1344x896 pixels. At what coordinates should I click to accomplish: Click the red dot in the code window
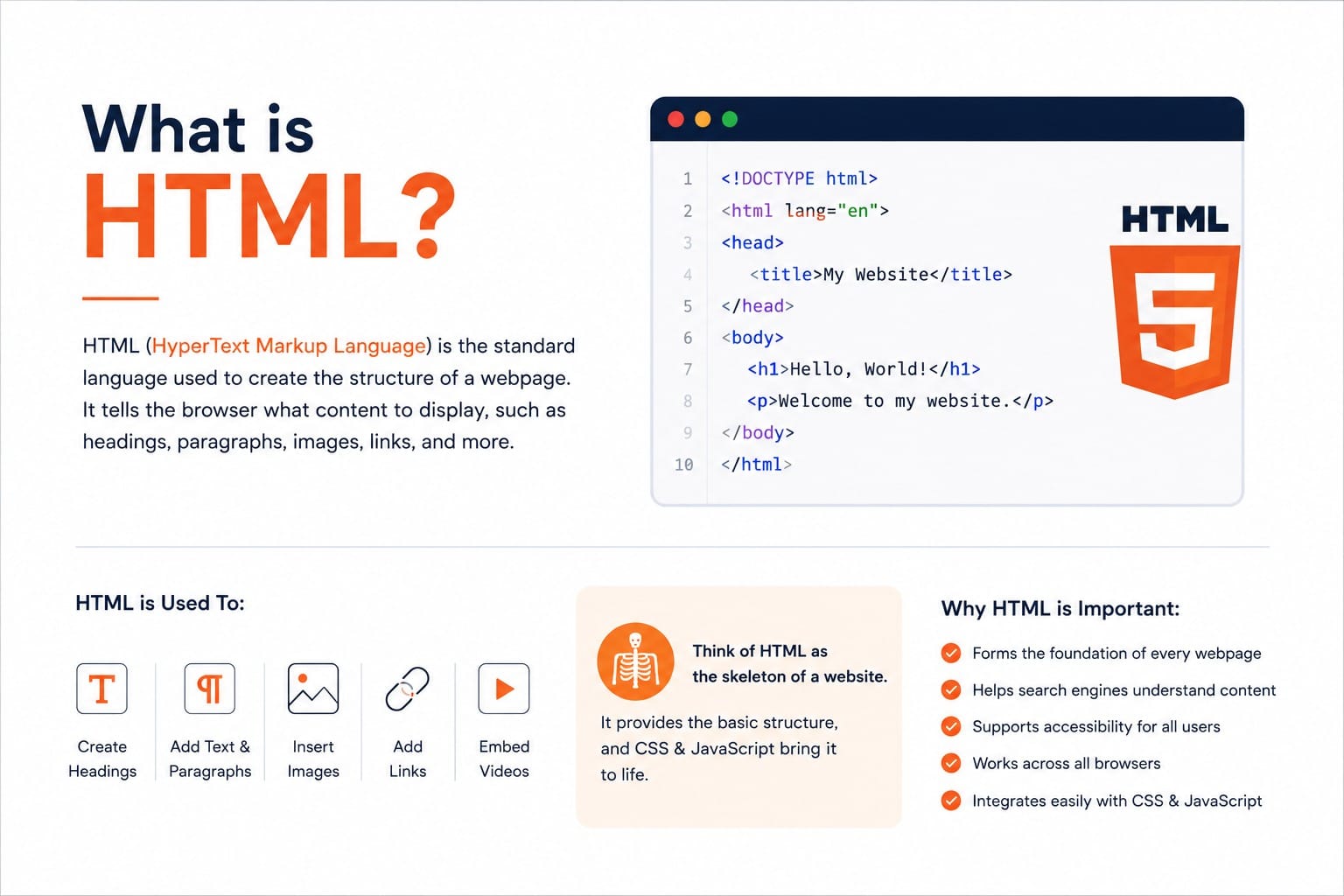675,119
